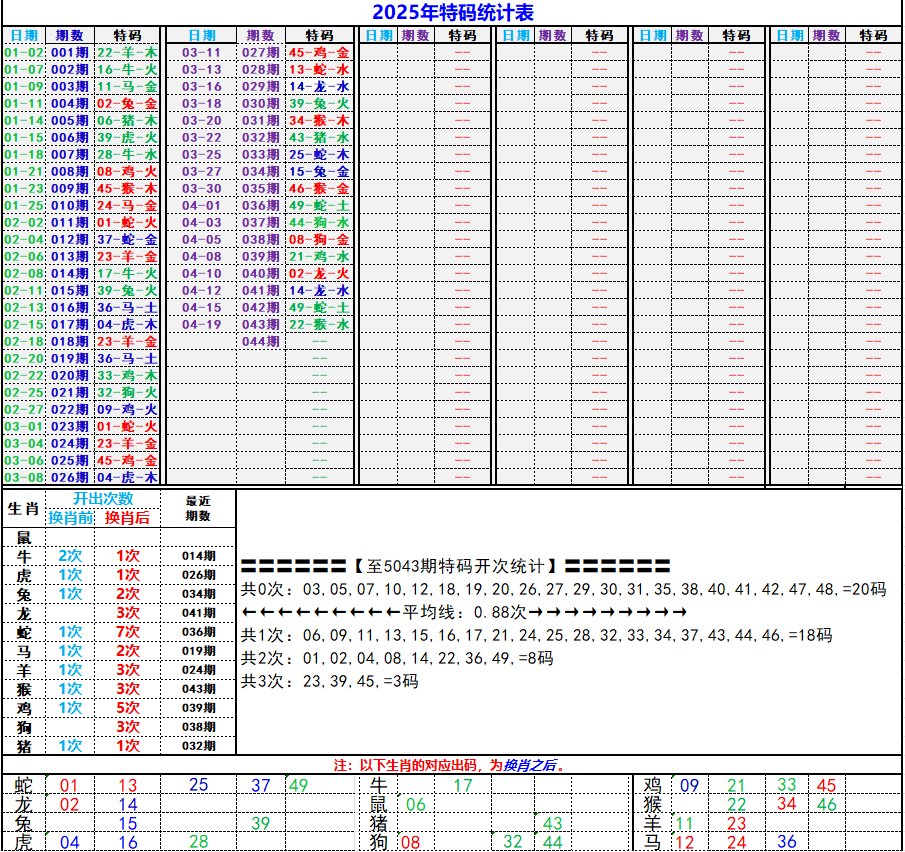The width and height of the screenshot is (905, 852).
Task: Select the 共3次 statistics row
Action: [x=330, y=682]
